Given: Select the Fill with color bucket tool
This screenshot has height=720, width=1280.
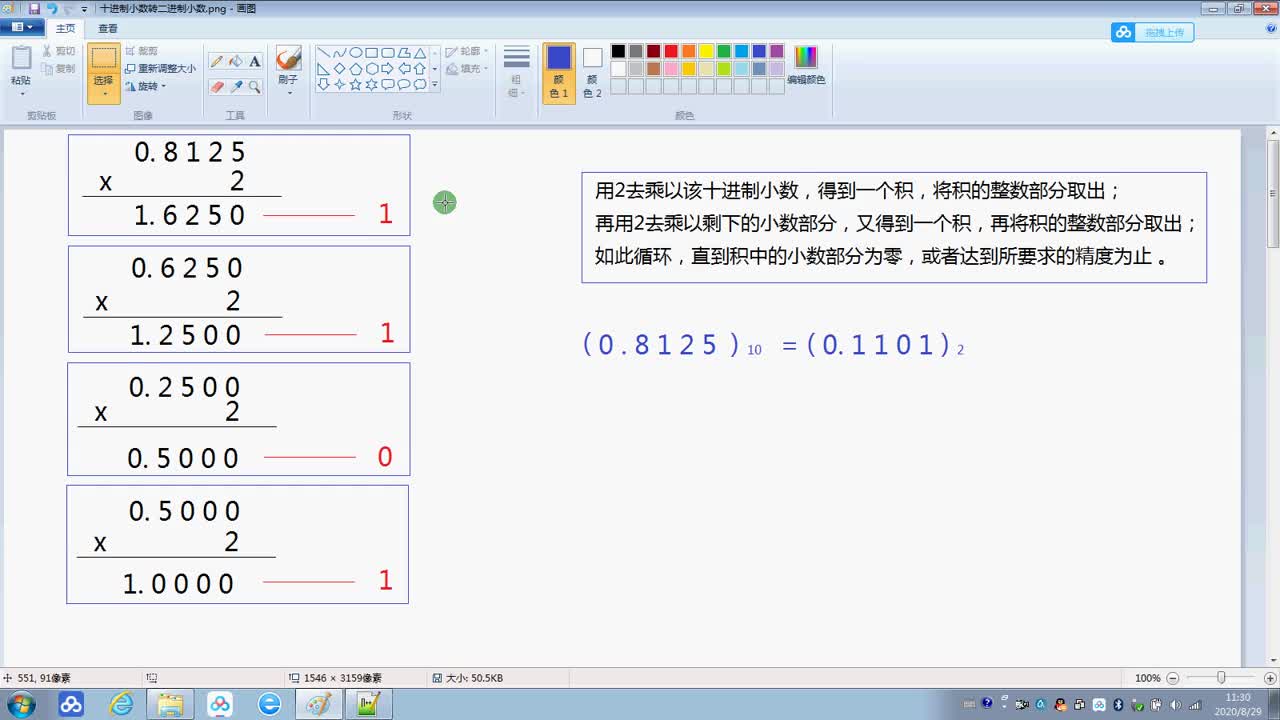Looking at the screenshot, I should coord(236,61).
